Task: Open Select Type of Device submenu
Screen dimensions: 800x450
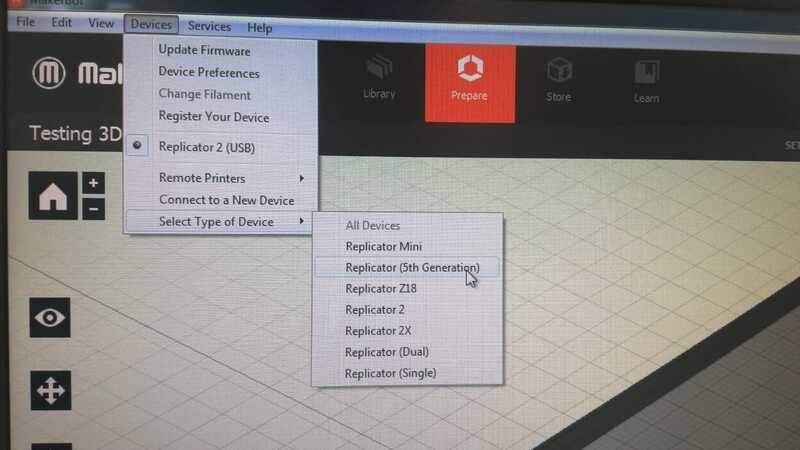Action: tap(220, 222)
